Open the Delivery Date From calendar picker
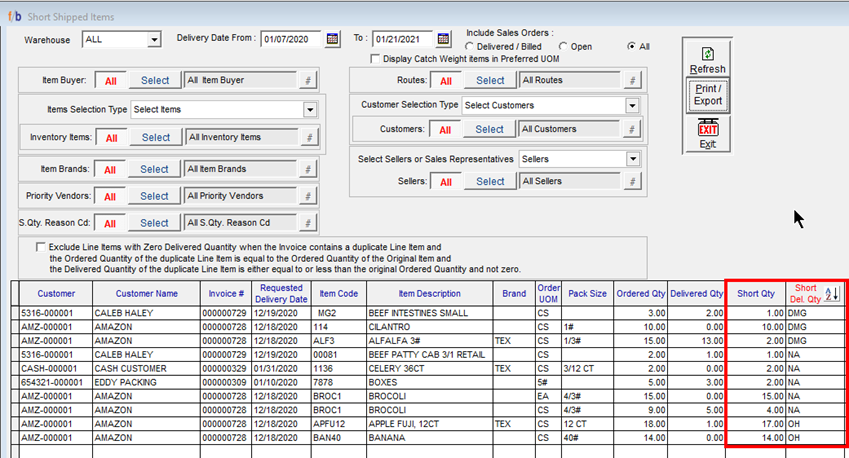Screen dimensions: 849x458 (331, 39)
